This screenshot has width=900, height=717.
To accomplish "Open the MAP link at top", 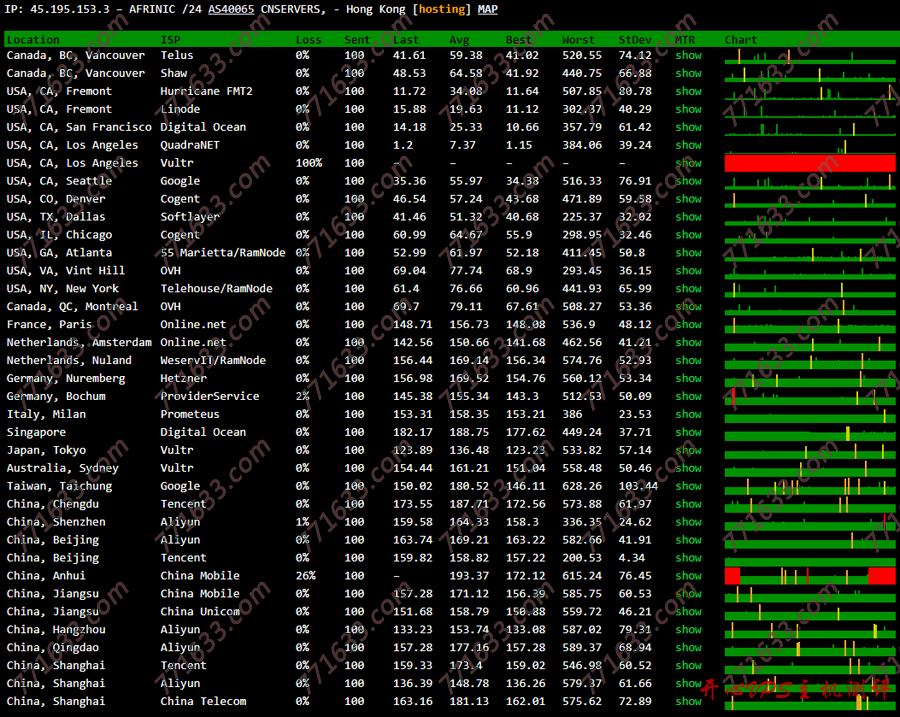I will point(487,9).
